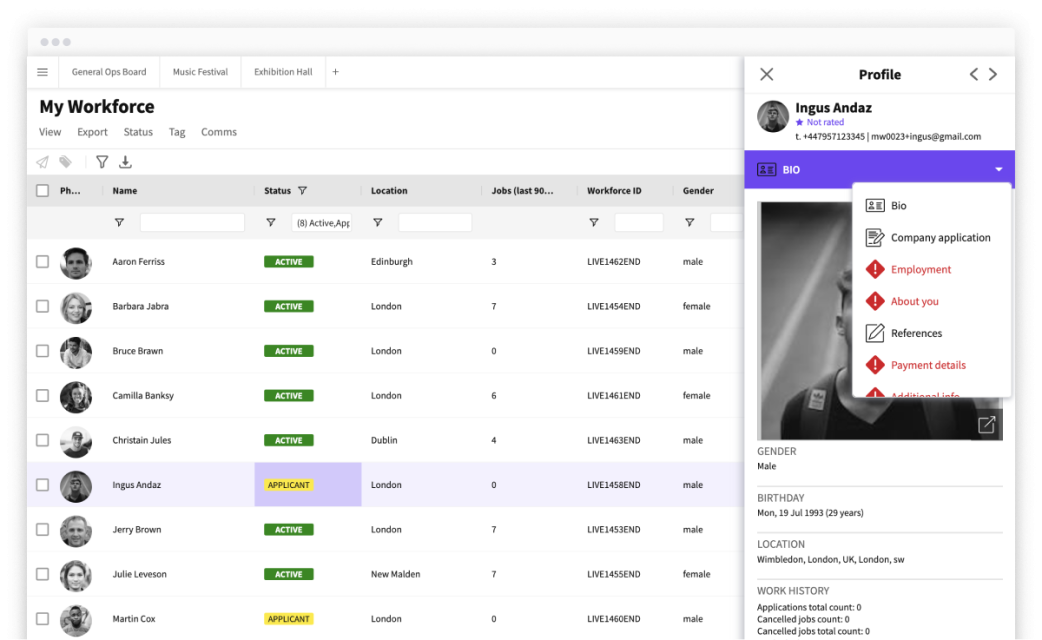
Task: Close the Profile panel
Action: coord(766,74)
